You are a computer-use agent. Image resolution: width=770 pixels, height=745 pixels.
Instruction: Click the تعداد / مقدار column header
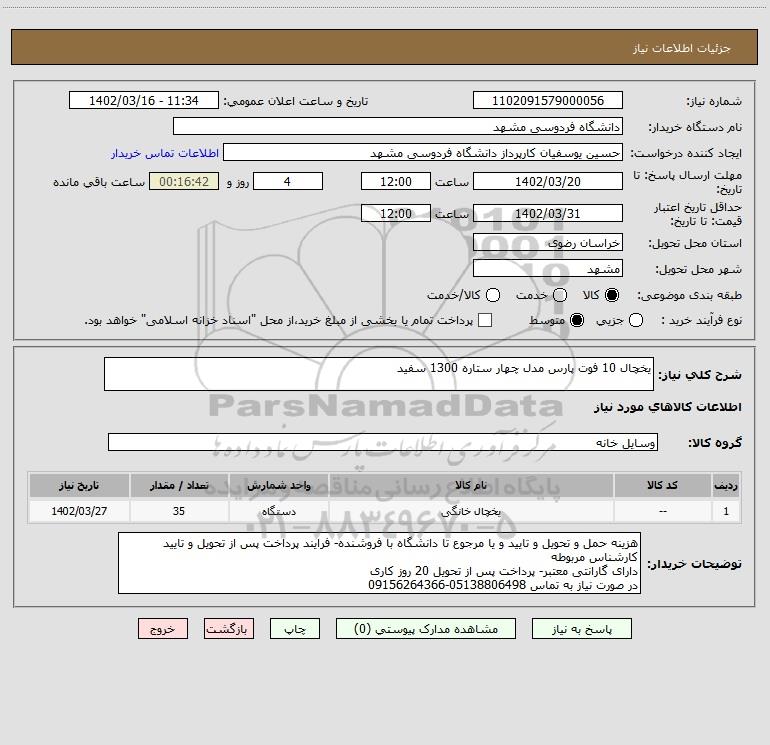(179, 486)
